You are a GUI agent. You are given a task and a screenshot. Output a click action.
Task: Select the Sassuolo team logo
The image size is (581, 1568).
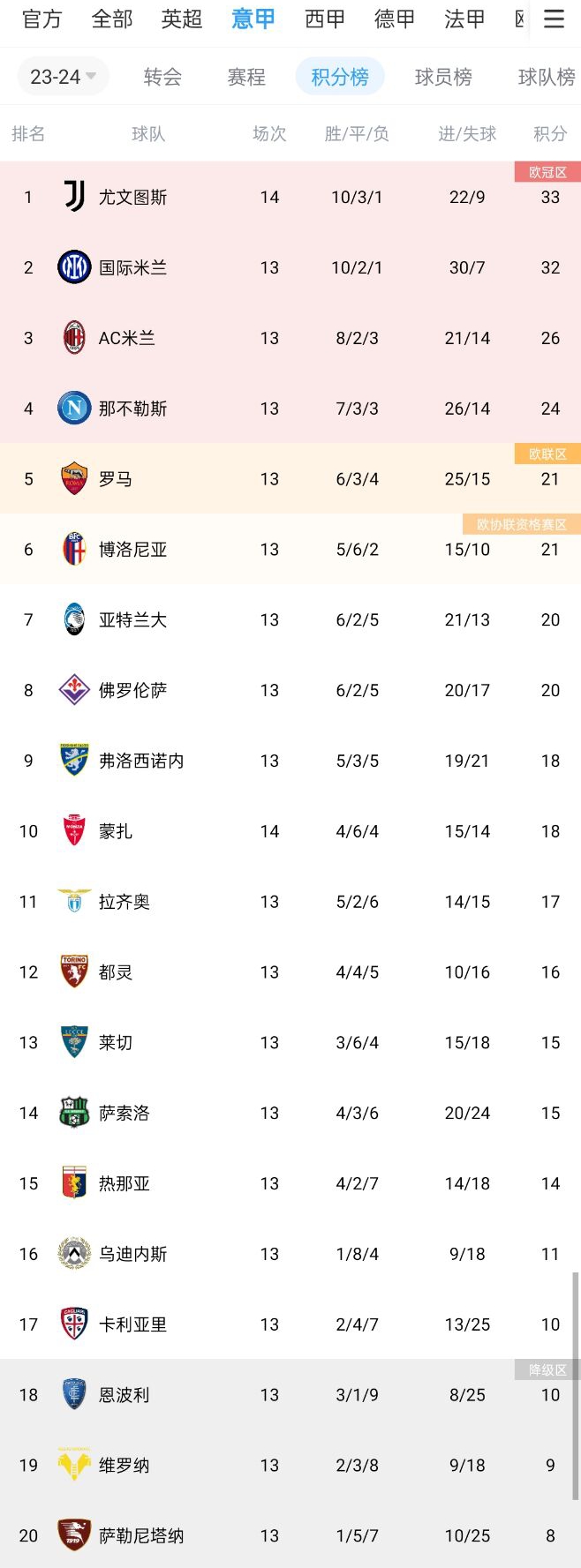tap(74, 1114)
